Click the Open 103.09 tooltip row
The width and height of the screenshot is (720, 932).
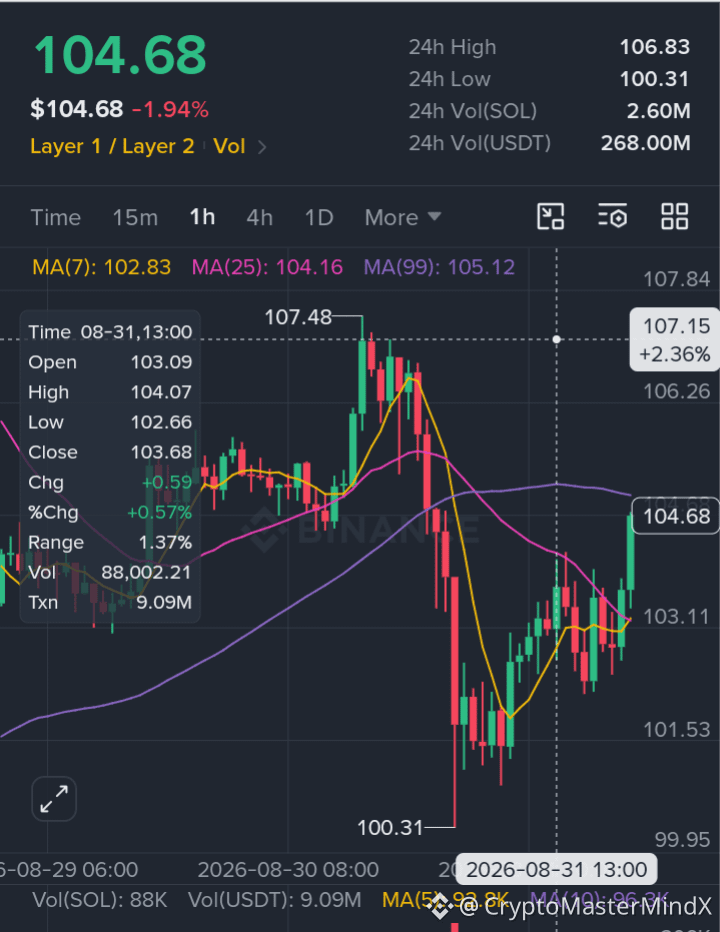tap(110, 362)
